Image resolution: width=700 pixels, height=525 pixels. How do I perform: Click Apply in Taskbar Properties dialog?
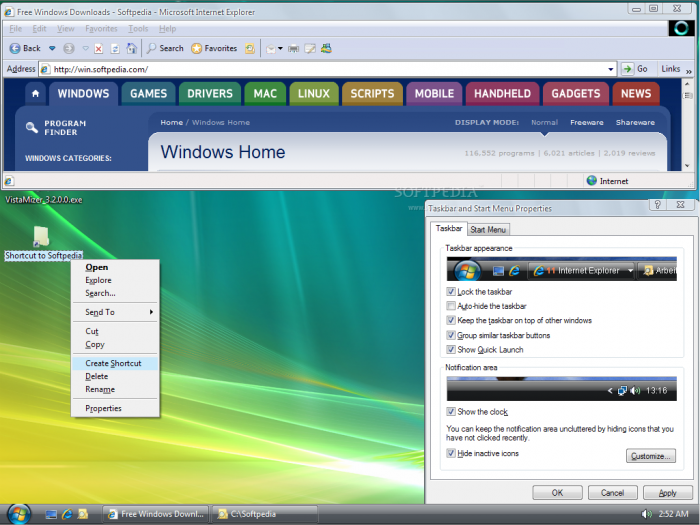coord(667,492)
